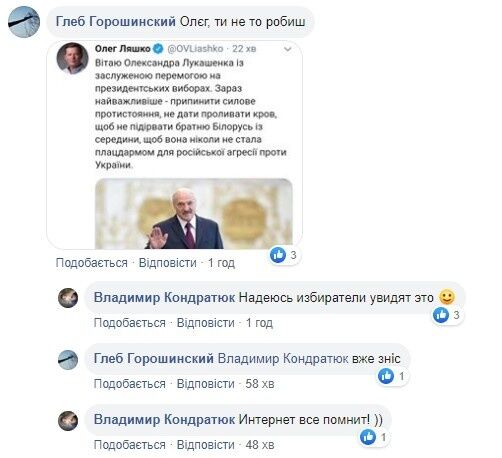Open Глеб Горошинский's profile name link at top
502x458 pixels.
coord(116,22)
